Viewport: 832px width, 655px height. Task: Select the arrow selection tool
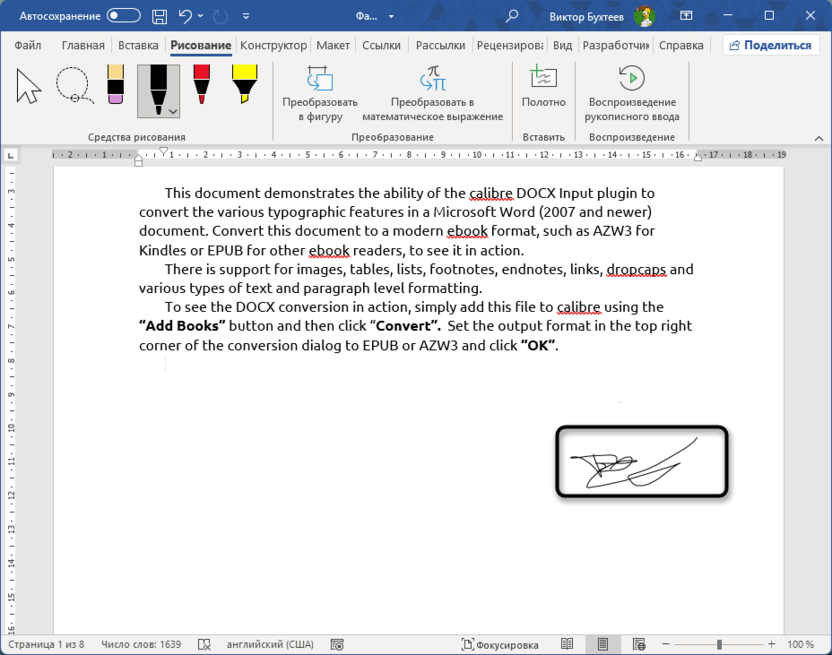(28, 86)
